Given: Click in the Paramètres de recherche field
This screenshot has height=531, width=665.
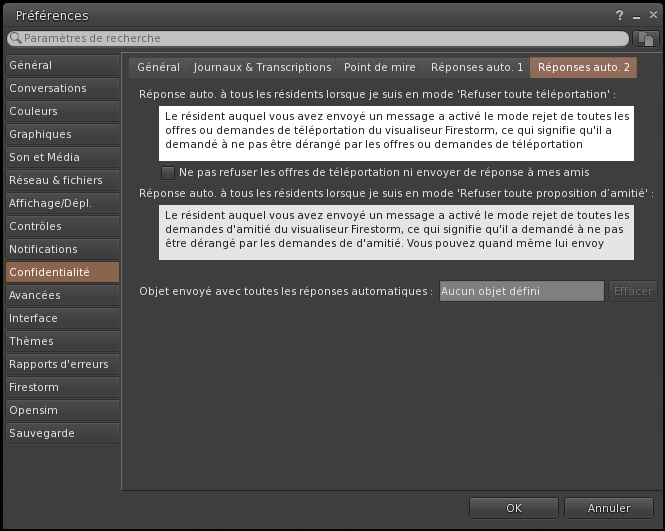Looking at the screenshot, I should [x=320, y=38].
